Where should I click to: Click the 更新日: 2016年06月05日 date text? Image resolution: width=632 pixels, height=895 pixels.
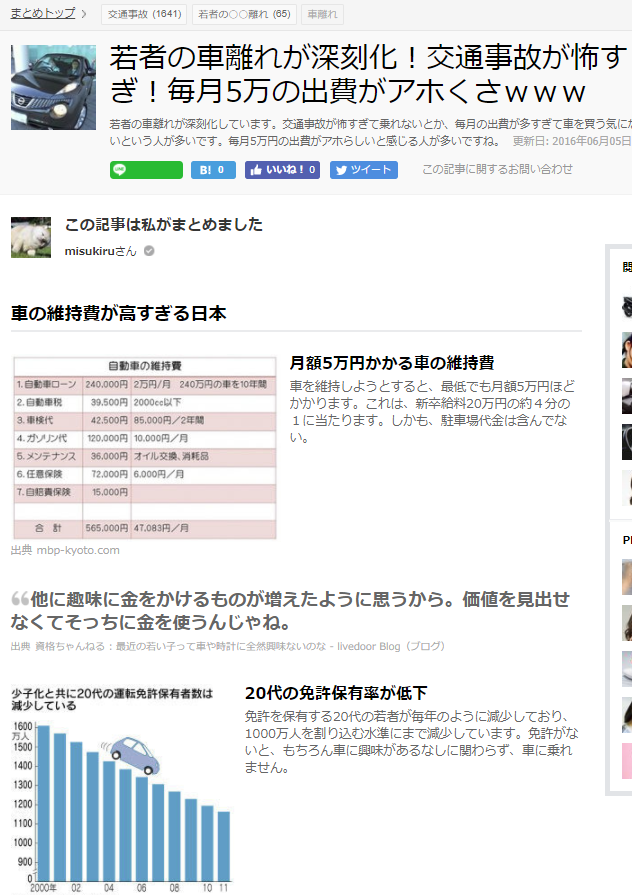pos(572,141)
